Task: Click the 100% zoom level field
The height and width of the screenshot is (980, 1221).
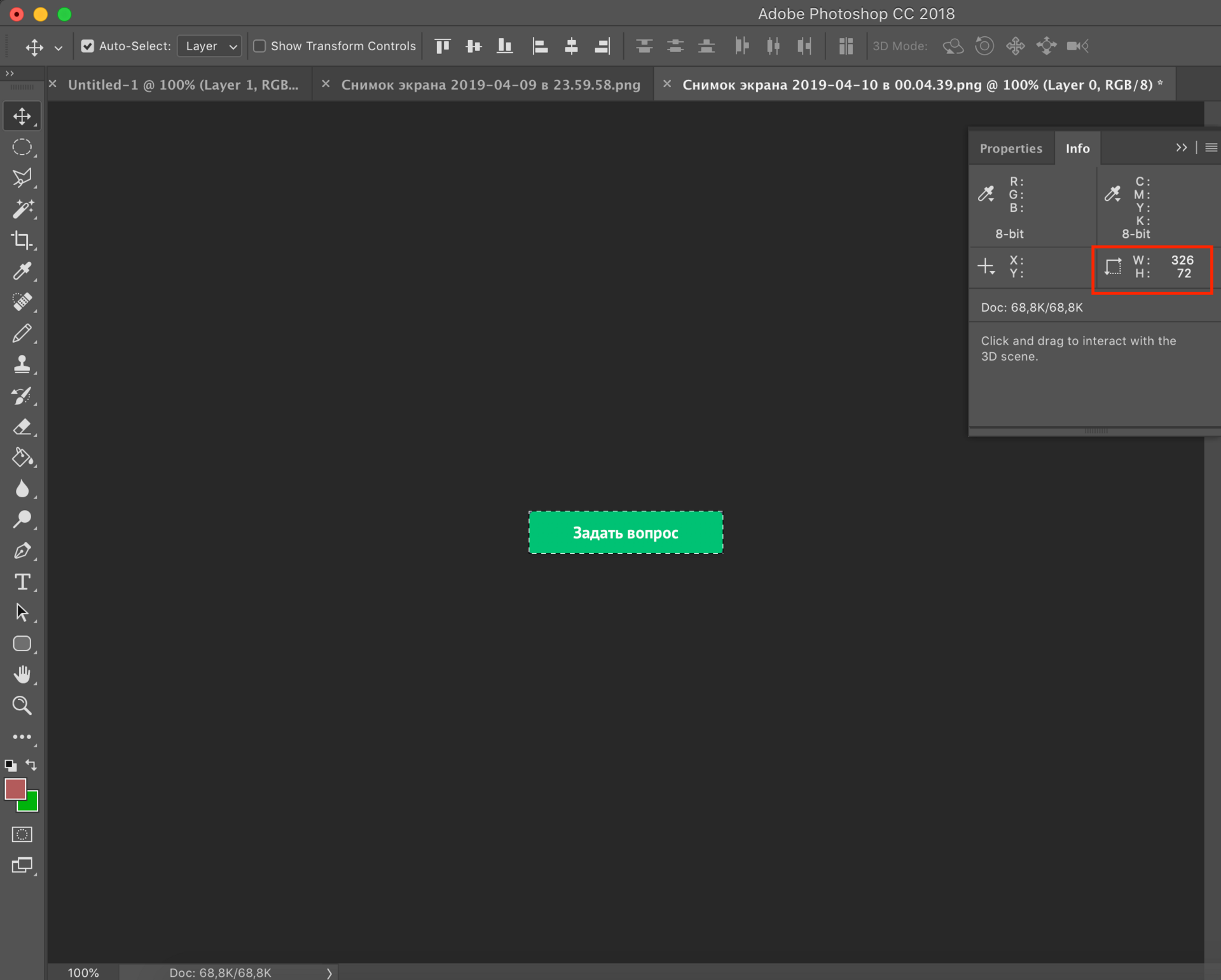Action: pyautogui.click(x=83, y=972)
